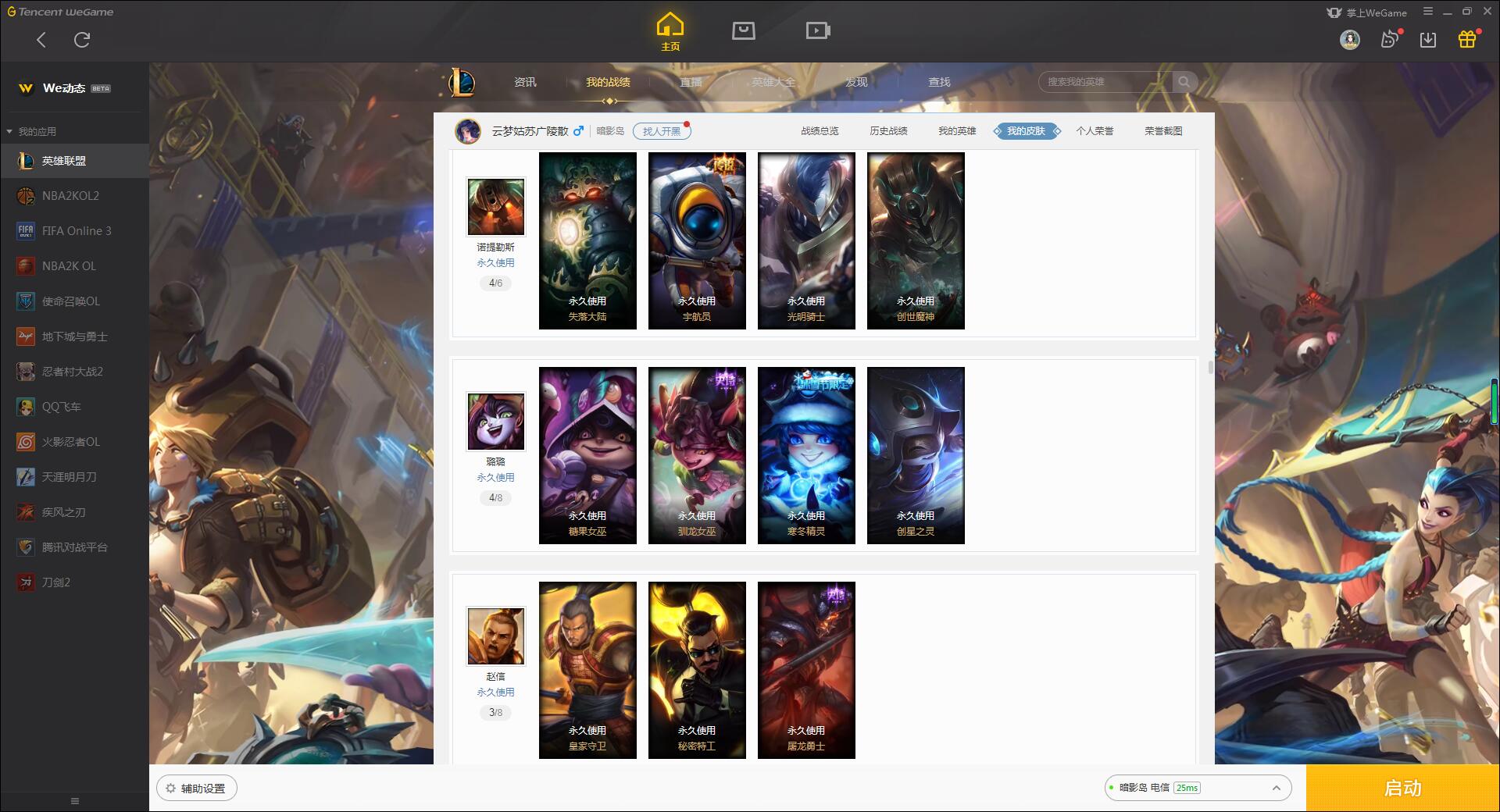
Task: Open NBA2KOL2 from the sidebar
Action: pos(74,196)
